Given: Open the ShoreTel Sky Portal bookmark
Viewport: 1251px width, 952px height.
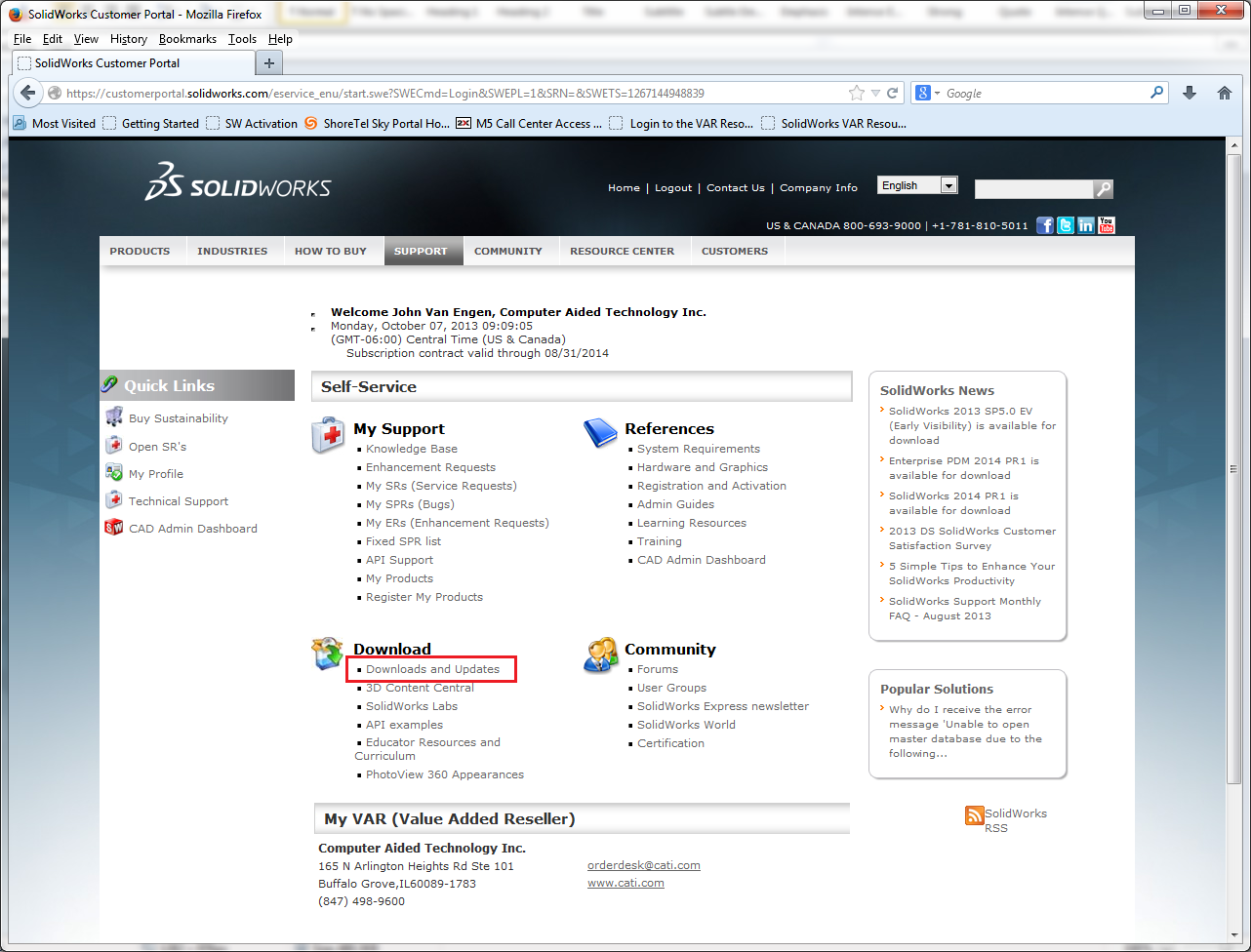Looking at the screenshot, I should click(377, 123).
